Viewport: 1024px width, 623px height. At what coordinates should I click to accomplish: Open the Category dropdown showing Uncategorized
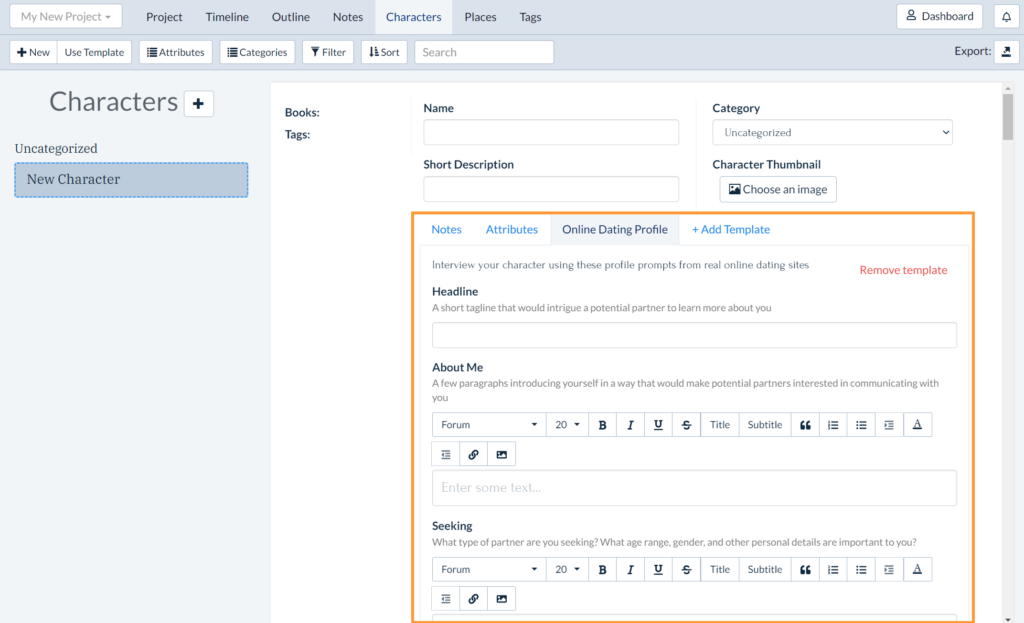point(831,131)
